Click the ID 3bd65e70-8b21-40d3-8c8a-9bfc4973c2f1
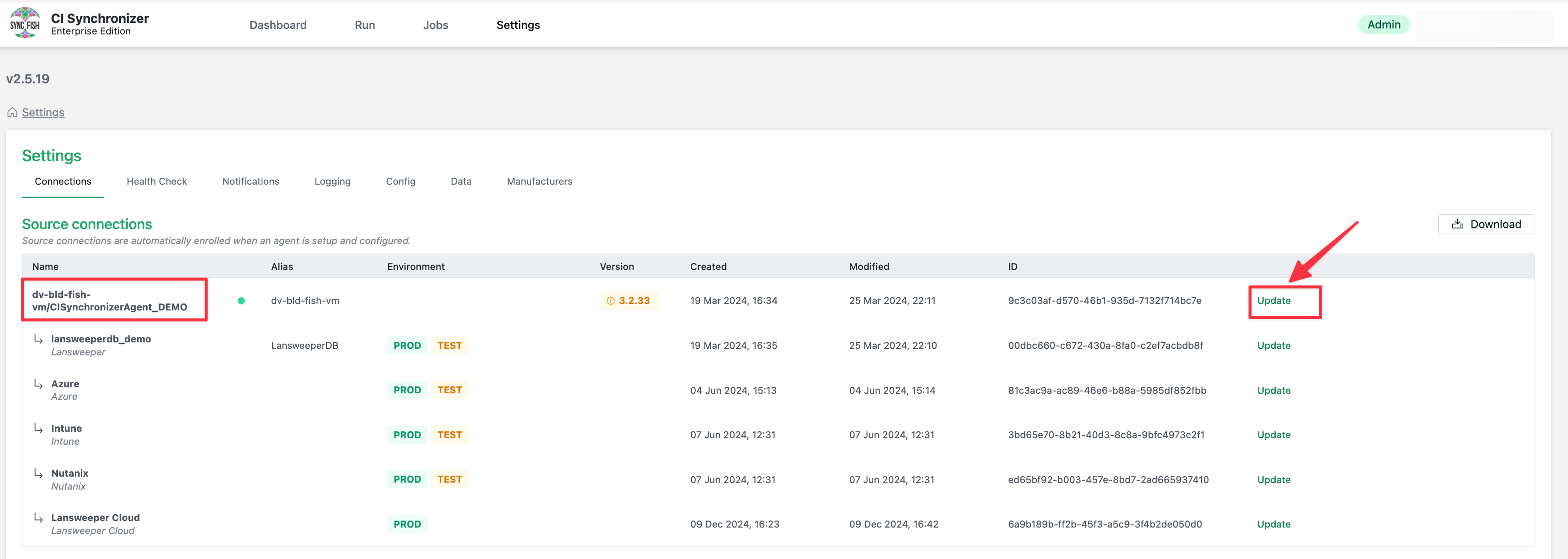The width and height of the screenshot is (1568, 559). (1106, 435)
